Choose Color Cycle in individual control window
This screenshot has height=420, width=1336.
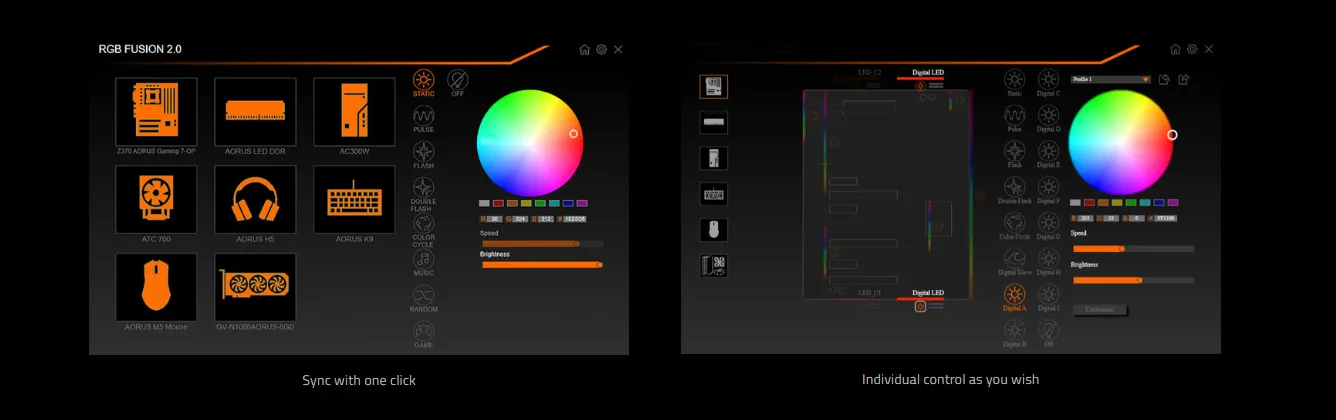tap(1014, 224)
